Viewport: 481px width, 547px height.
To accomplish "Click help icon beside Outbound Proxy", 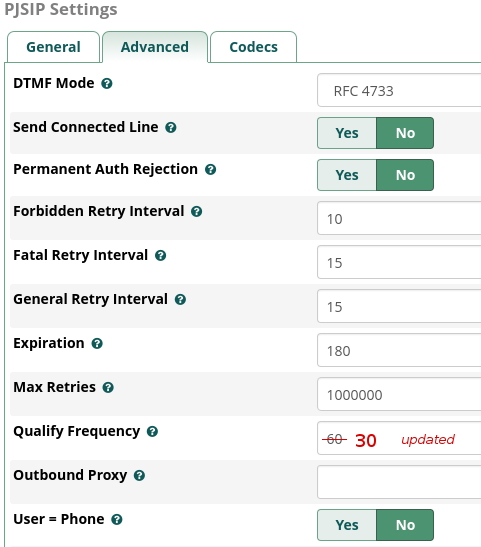I will [140, 476].
